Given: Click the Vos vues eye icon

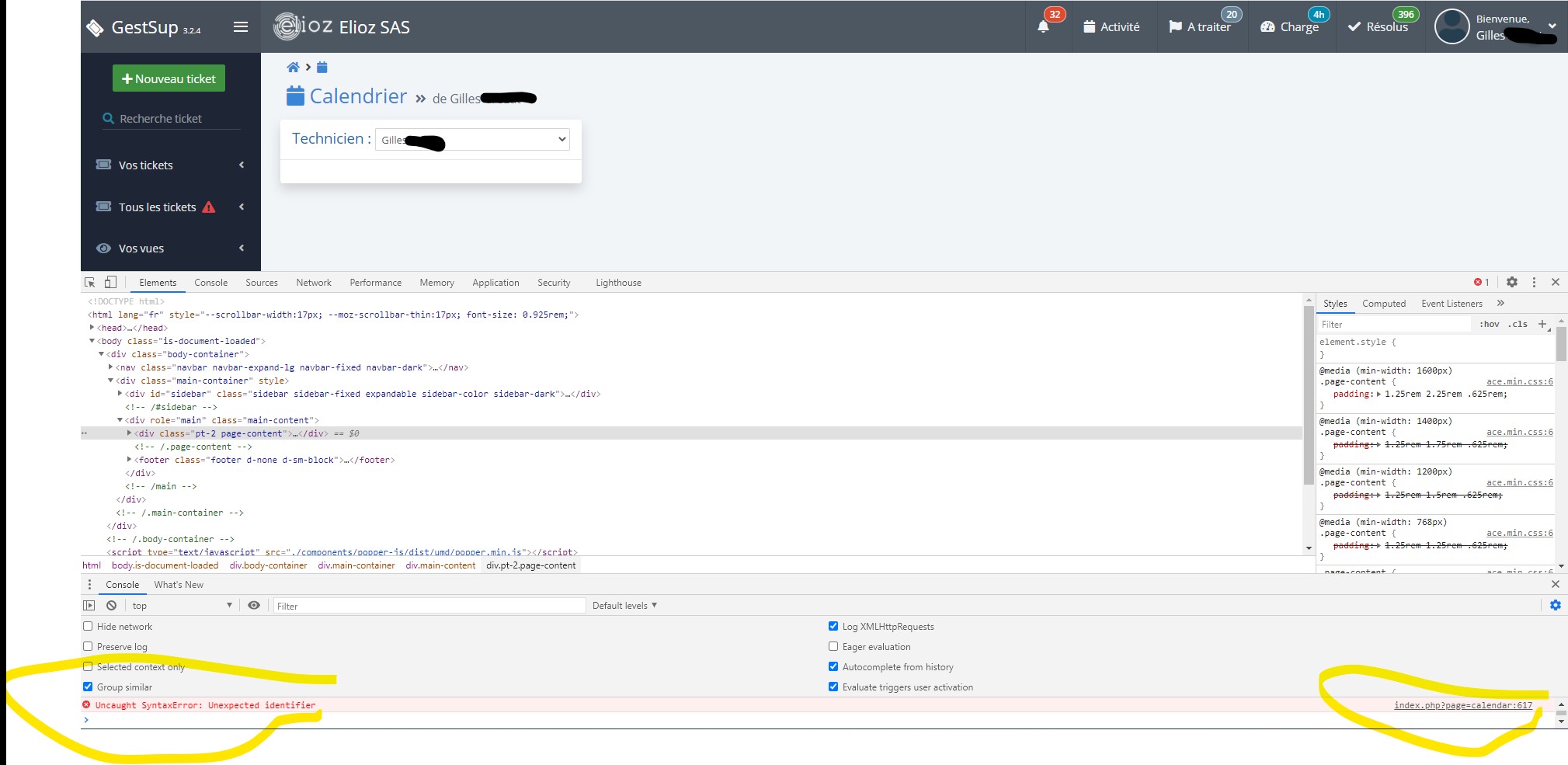Looking at the screenshot, I should 103,249.
